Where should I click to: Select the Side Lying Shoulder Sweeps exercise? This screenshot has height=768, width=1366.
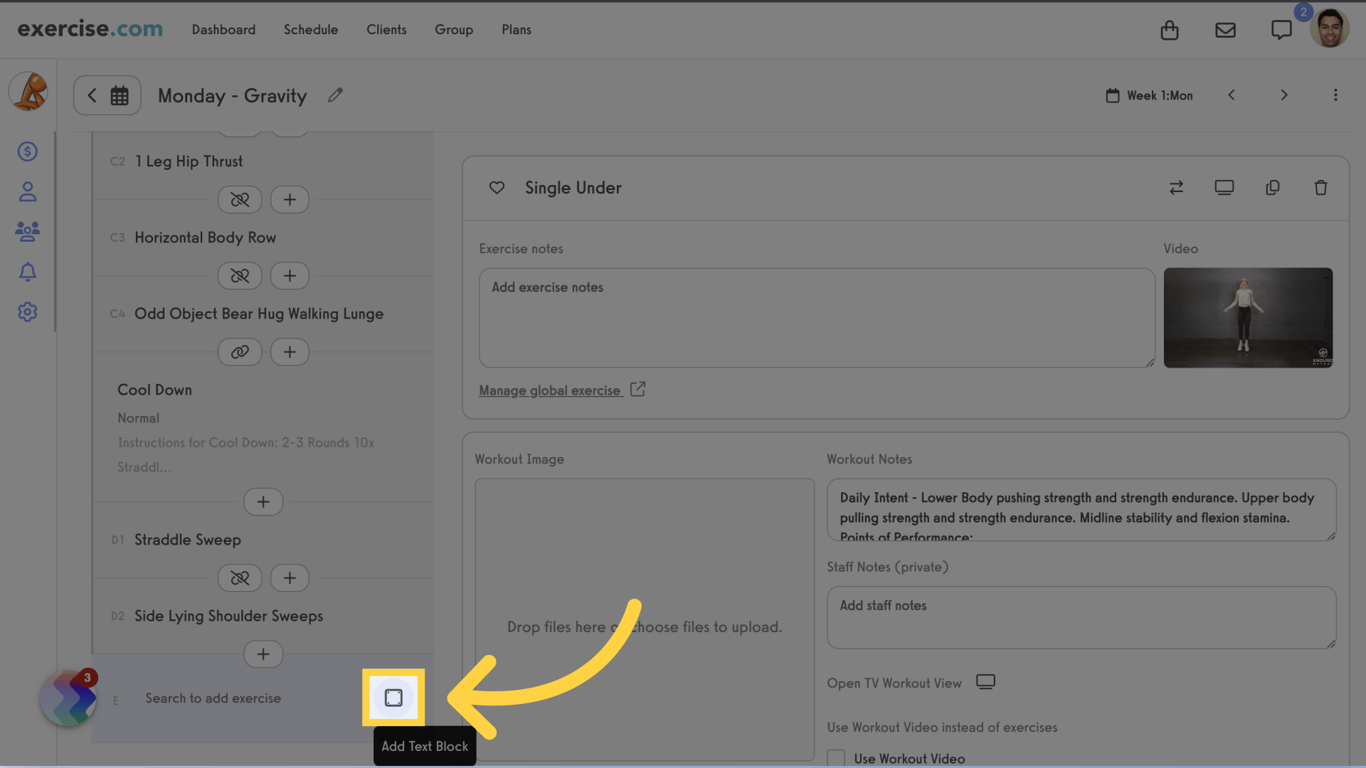pos(229,616)
